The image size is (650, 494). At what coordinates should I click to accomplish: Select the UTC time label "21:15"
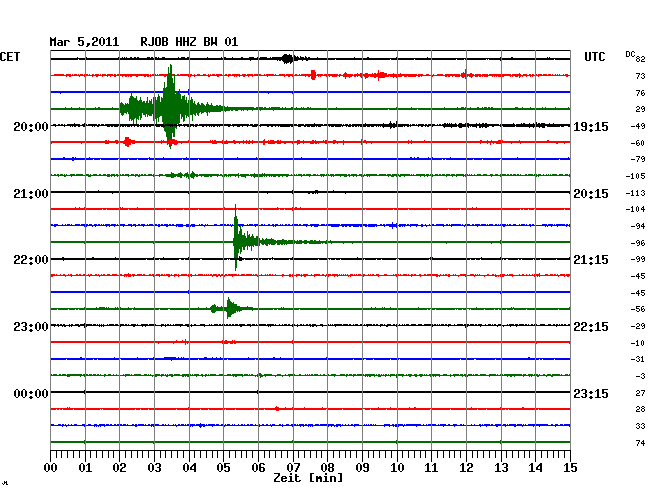click(591, 260)
